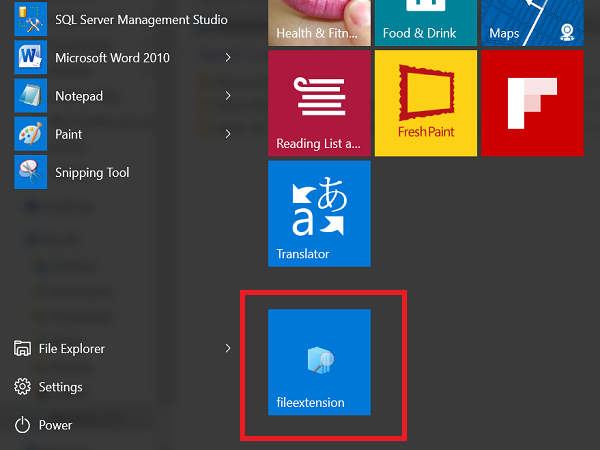
Task: Open Settings using the gear icon
Action: pyautogui.click(x=22, y=387)
